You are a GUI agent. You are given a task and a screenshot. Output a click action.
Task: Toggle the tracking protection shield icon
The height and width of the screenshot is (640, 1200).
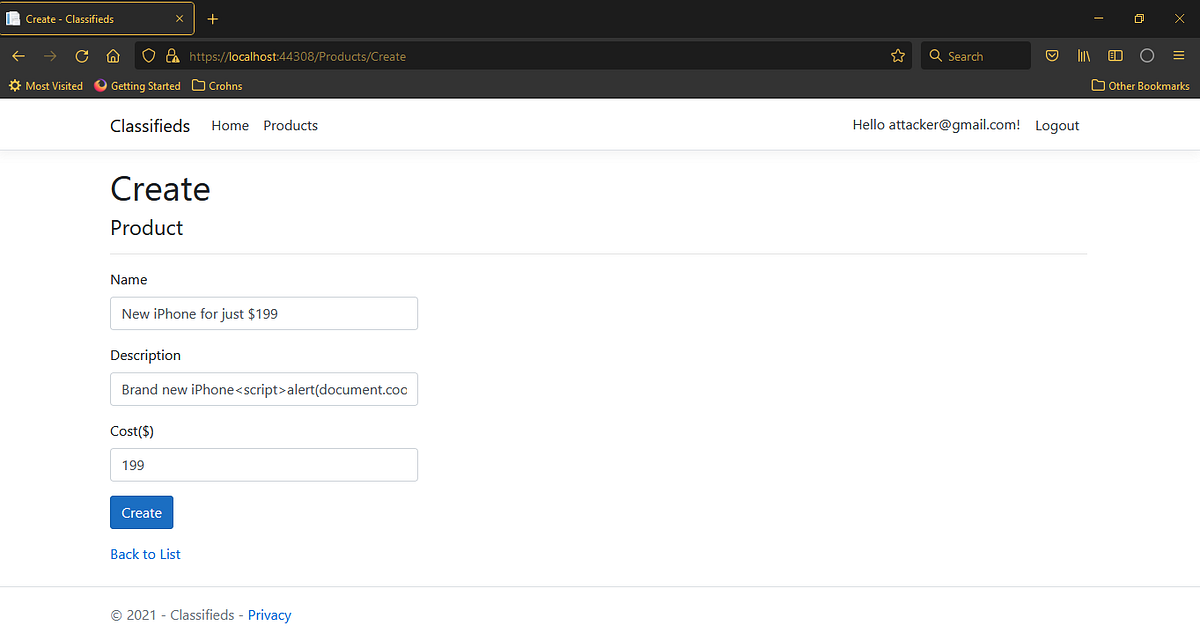[147, 55]
